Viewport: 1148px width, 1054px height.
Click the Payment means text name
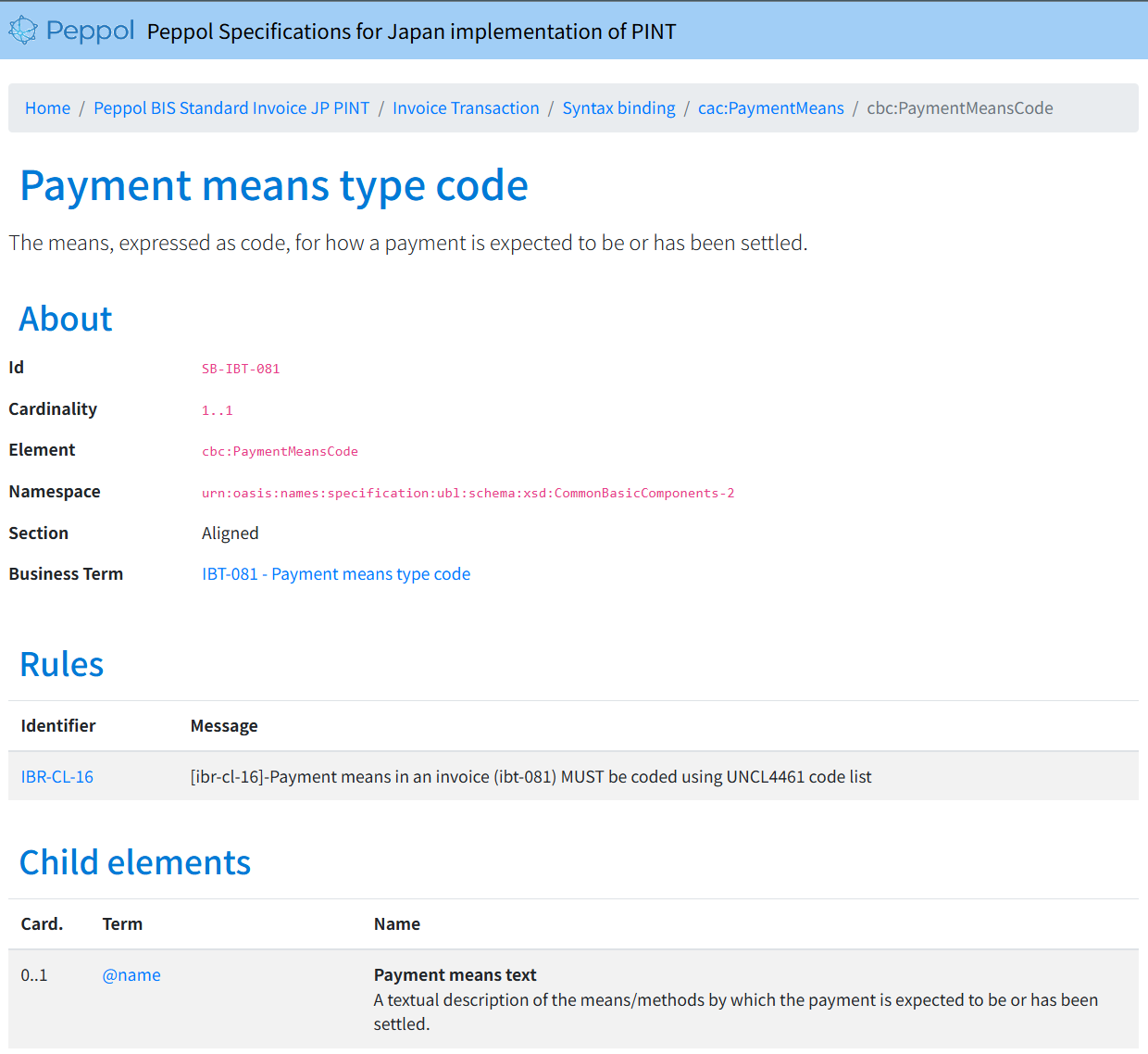[455, 975]
